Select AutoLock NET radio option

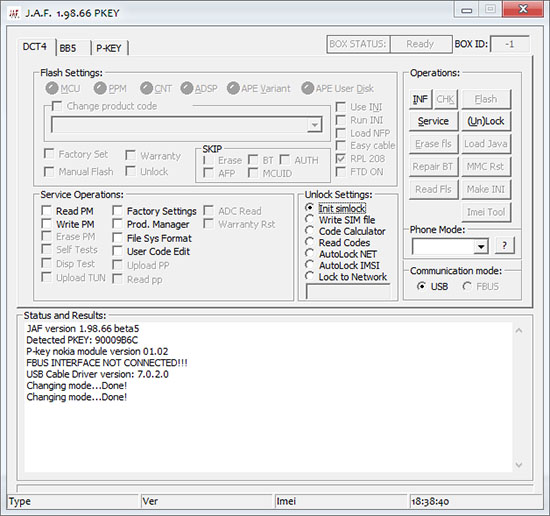click(x=309, y=253)
